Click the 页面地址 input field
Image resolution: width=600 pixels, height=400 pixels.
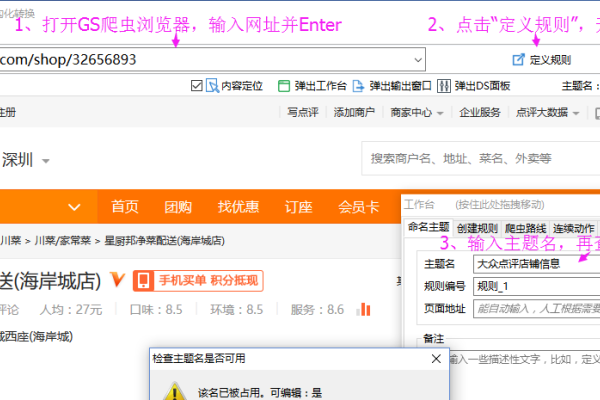click(536, 309)
